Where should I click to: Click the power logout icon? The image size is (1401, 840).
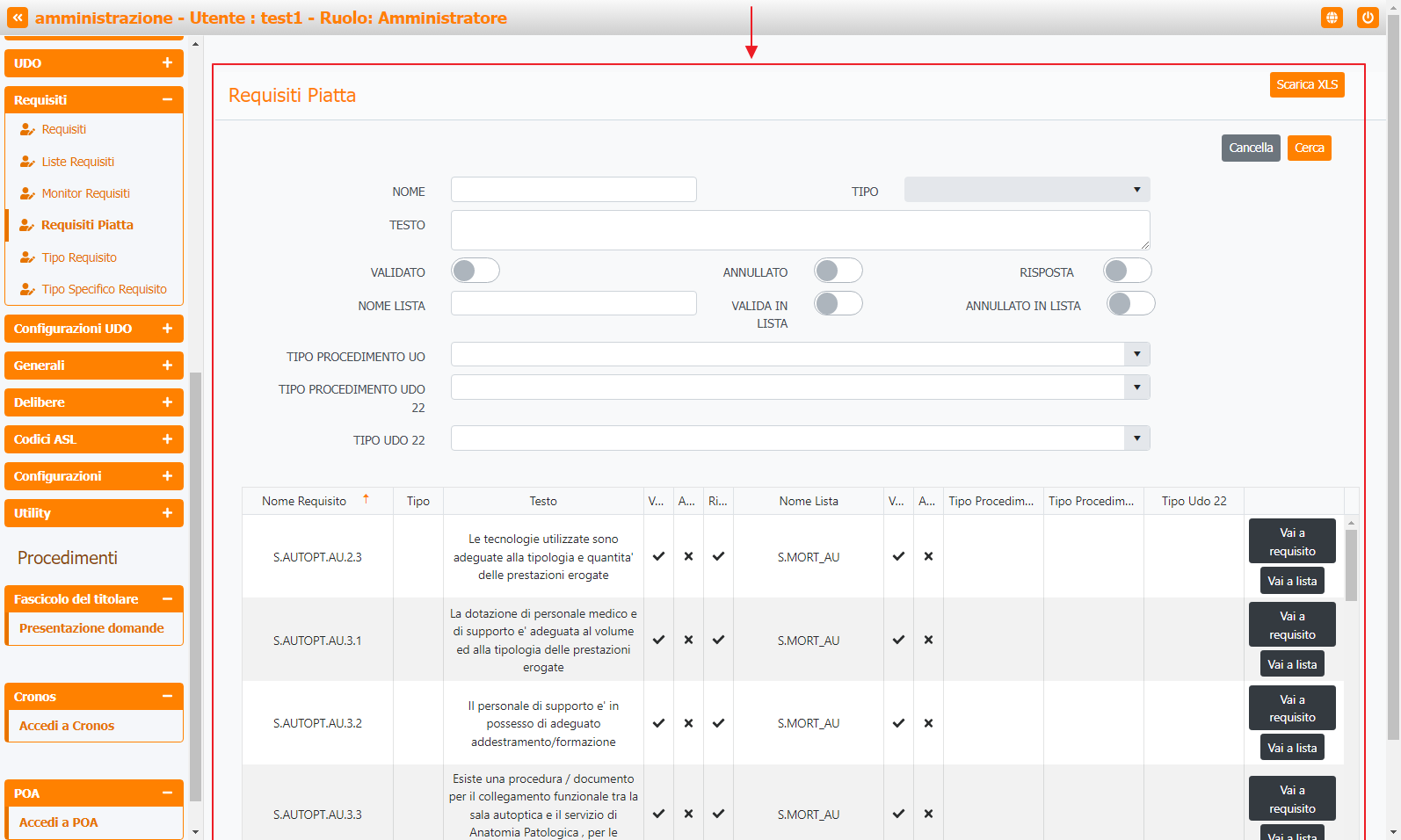(x=1367, y=18)
